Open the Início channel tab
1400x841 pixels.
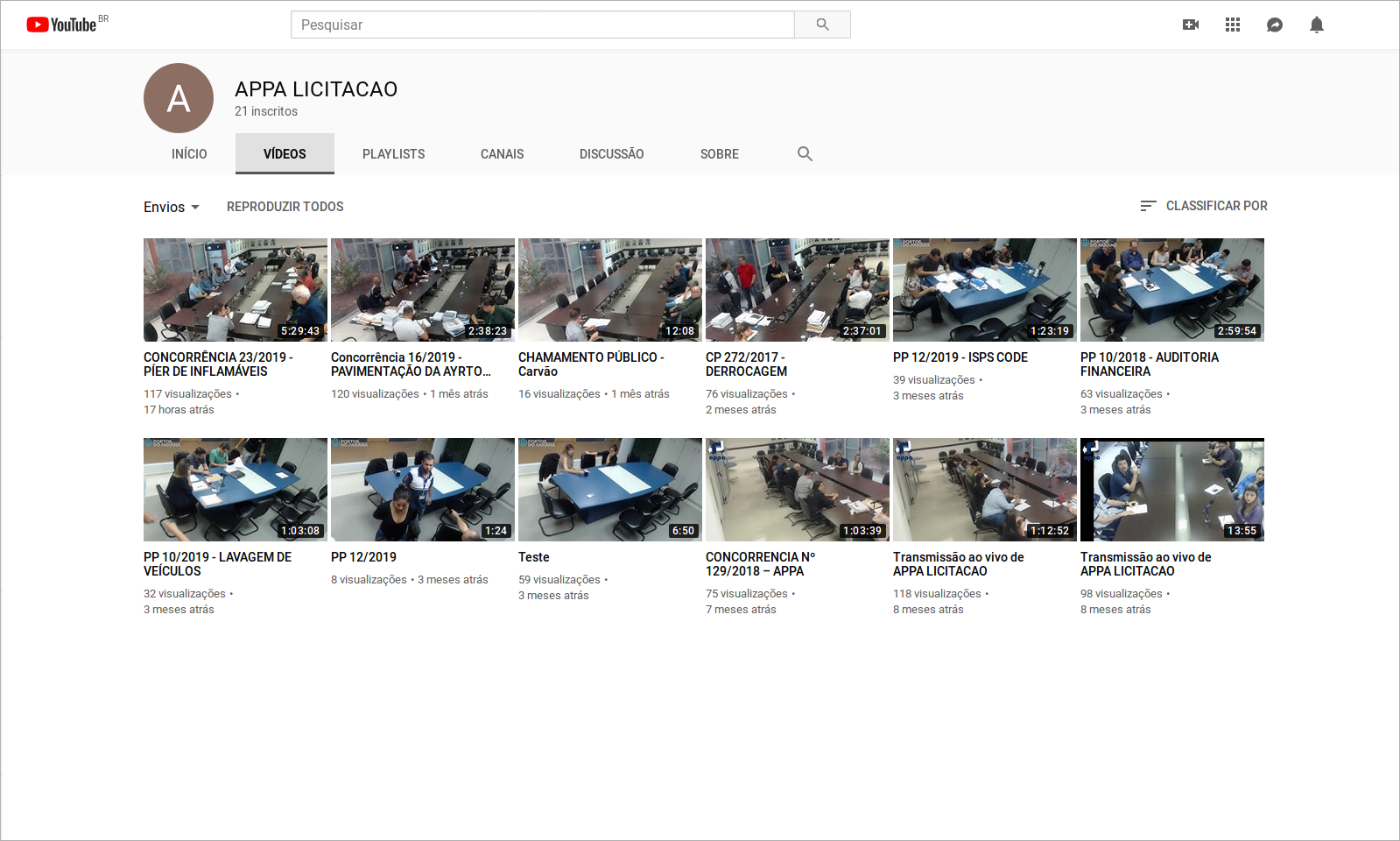click(189, 154)
